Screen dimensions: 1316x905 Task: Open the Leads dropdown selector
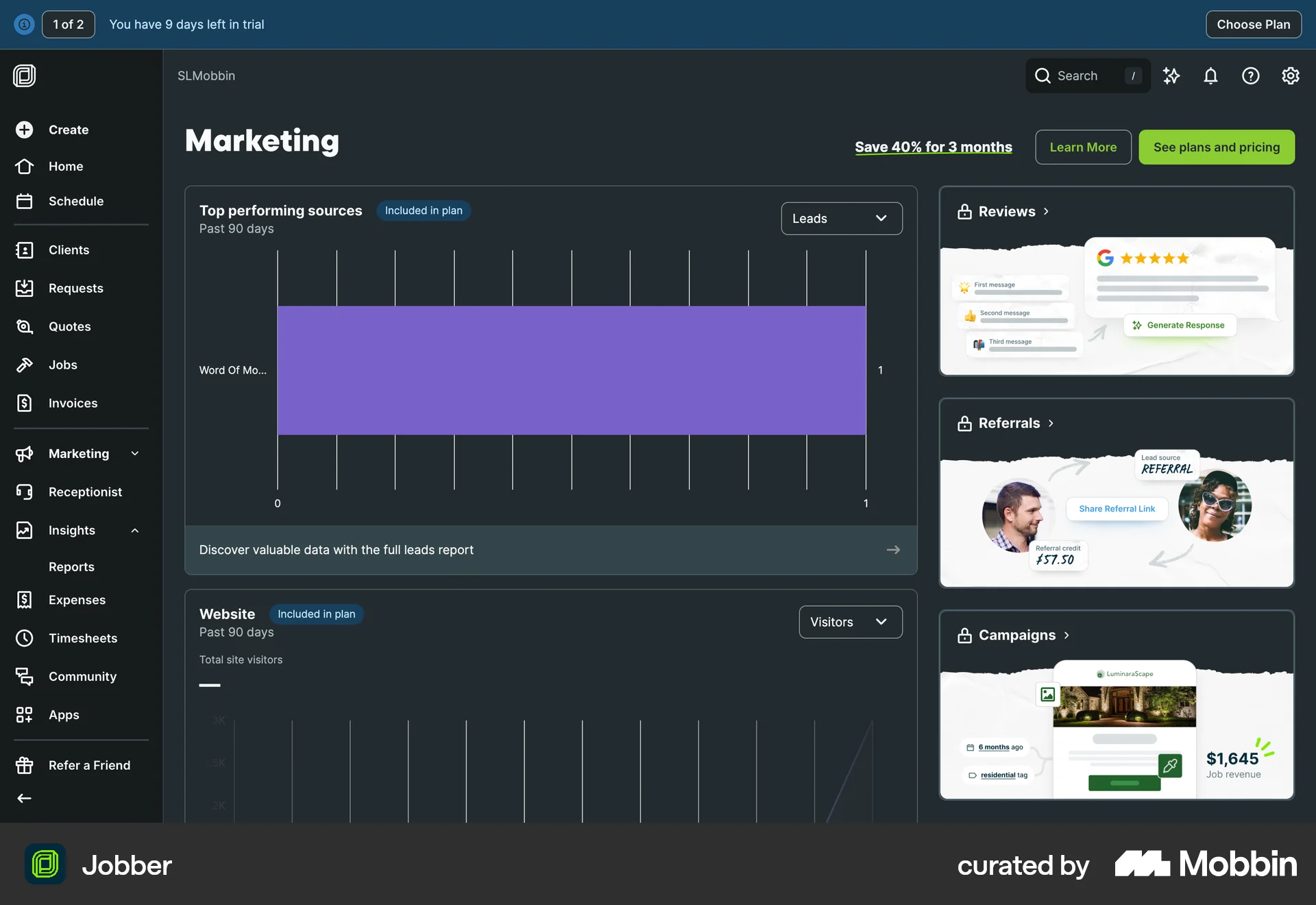click(841, 219)
